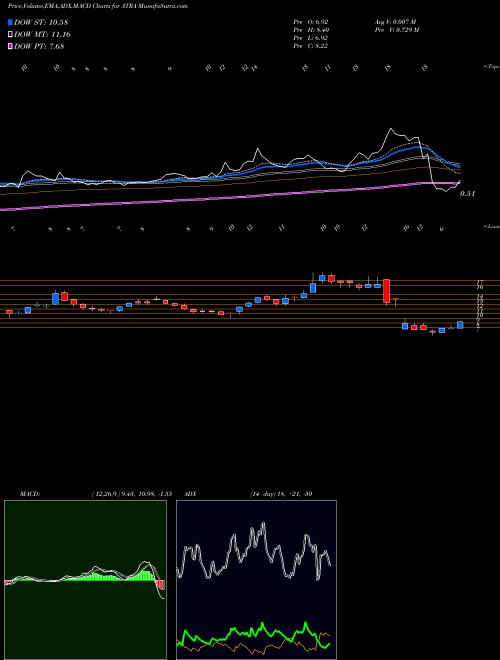Open the ADX indicator chart panel
The image size is (500, 660).
click(x=256, y=580)
